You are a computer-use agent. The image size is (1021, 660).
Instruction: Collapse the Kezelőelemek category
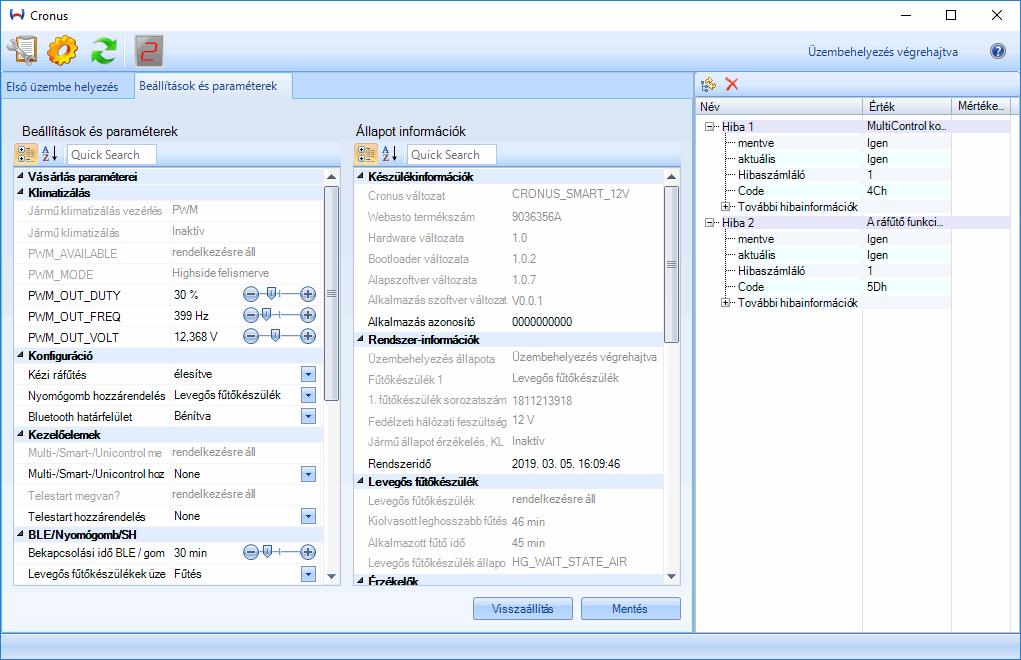(x=20, y=434)
